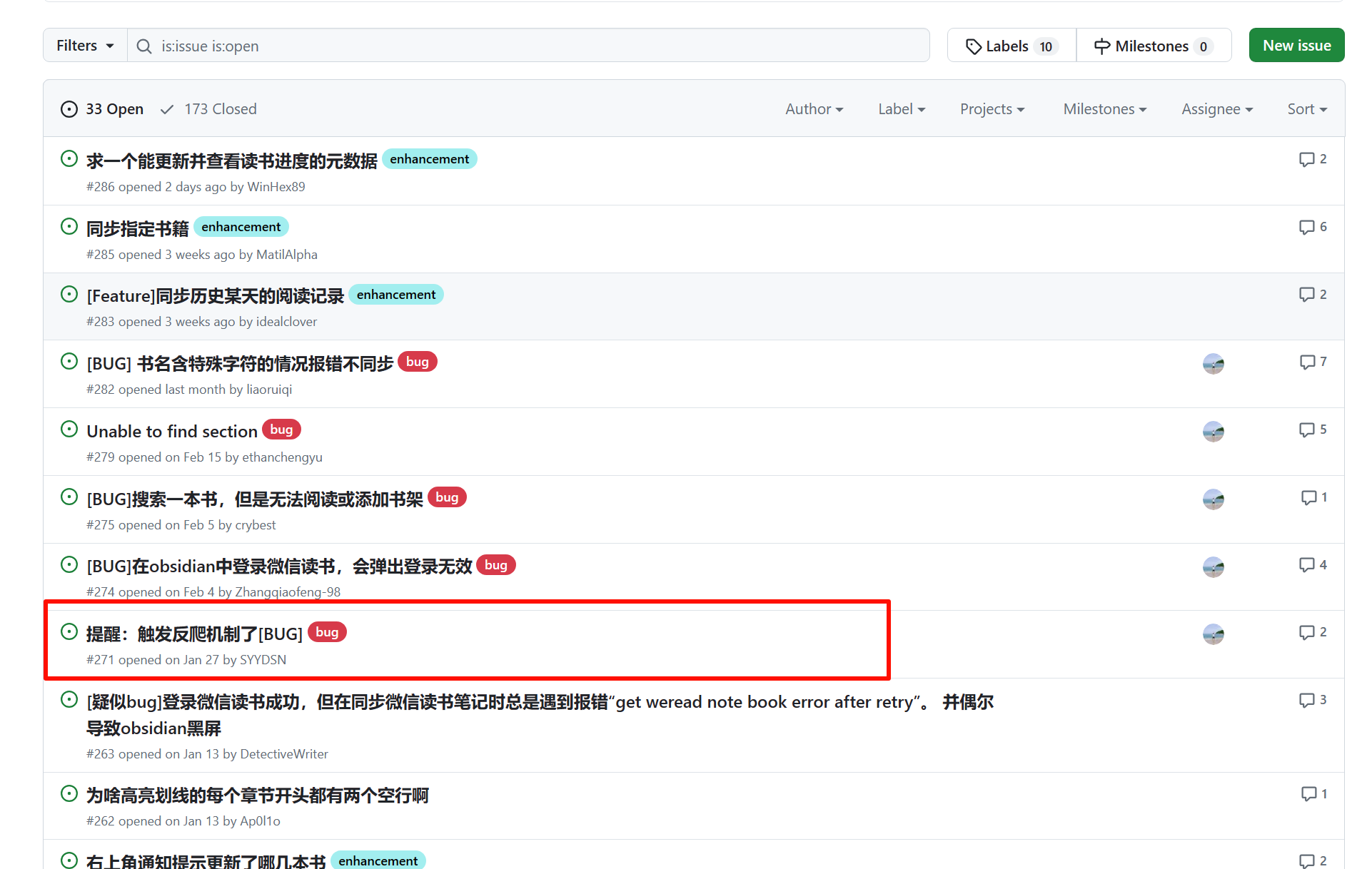Select the 33 Open issues tab
This screenshot has width=1372, height=869.
103,109
